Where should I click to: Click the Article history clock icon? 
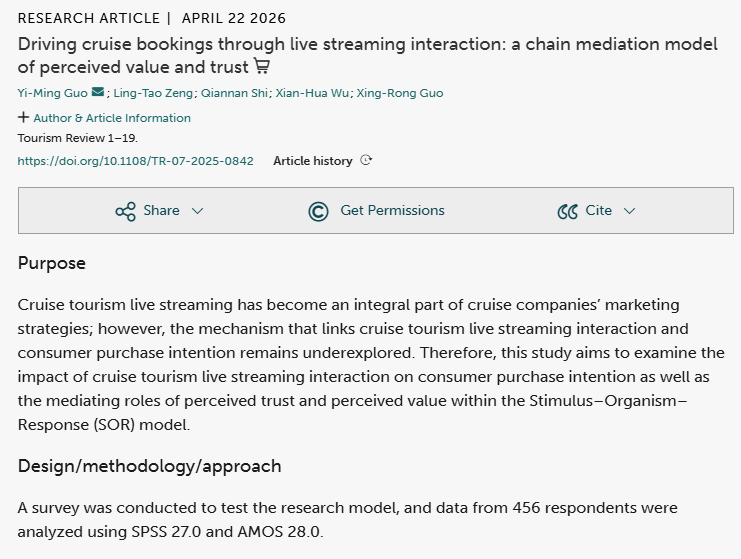coord(366,160)
